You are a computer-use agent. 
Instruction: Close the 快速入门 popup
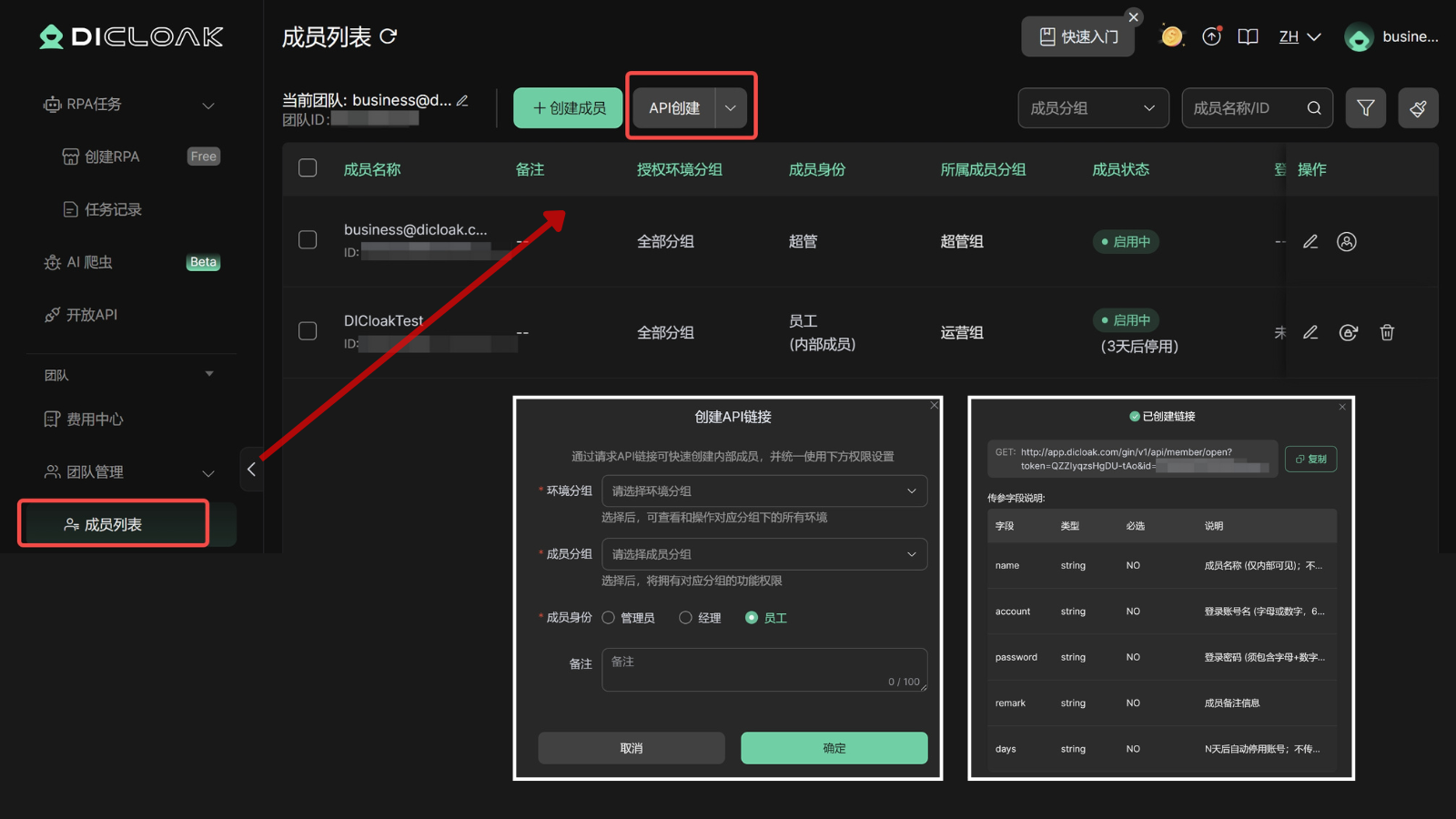[x=1134, y=17]
